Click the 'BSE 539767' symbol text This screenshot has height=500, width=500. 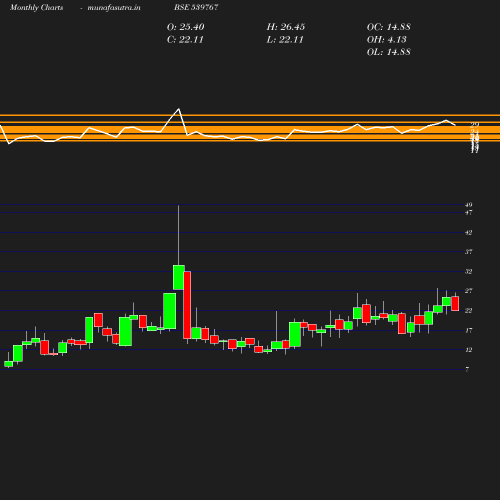tap(196, 7)
